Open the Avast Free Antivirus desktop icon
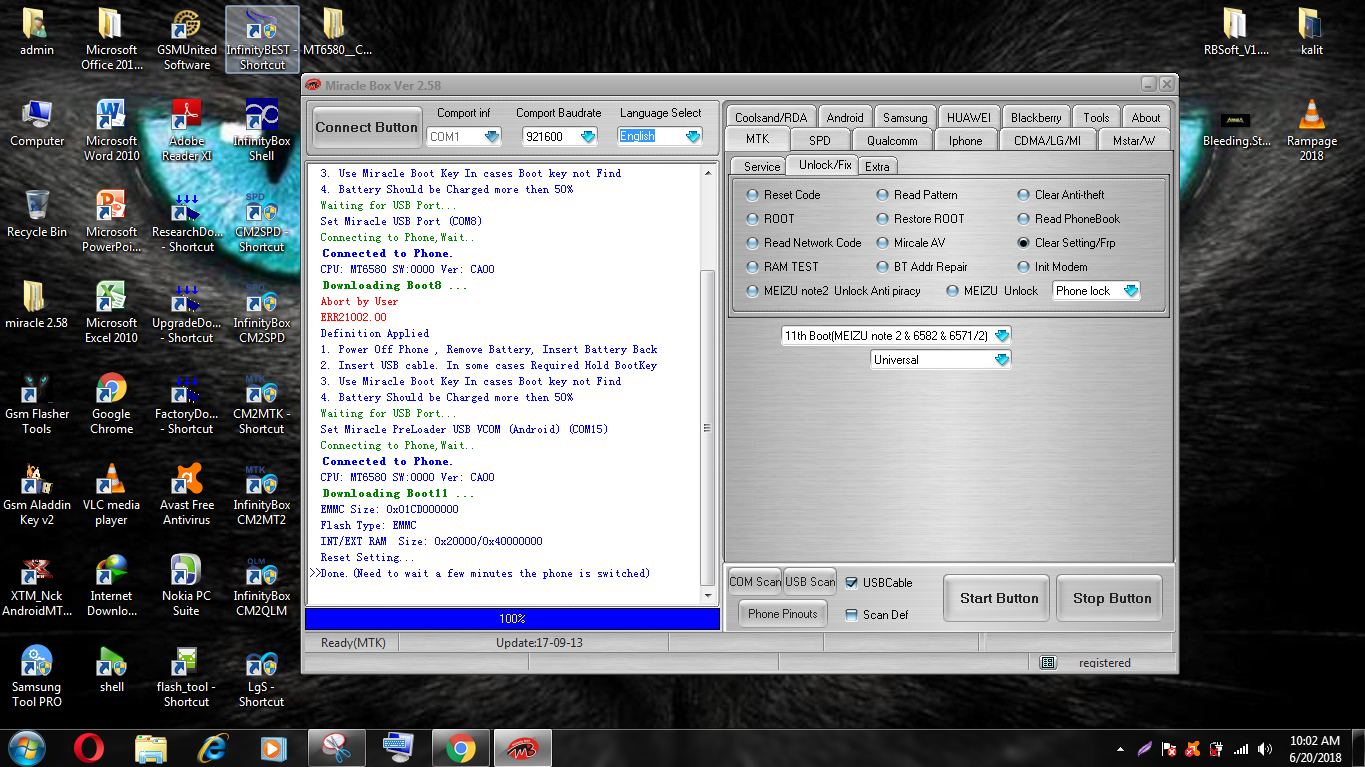The width and height of the screenshot is (1365, 767). (x=187, y=494)
